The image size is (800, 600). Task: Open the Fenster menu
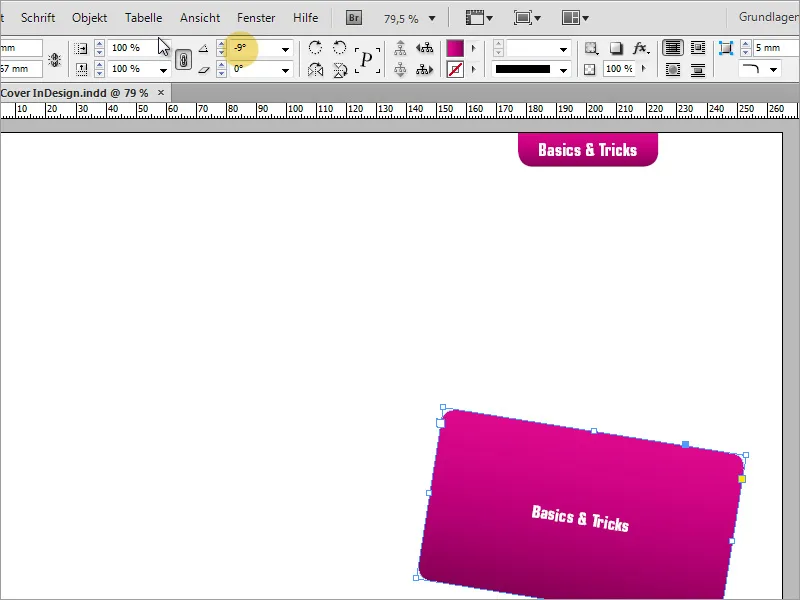256,18
